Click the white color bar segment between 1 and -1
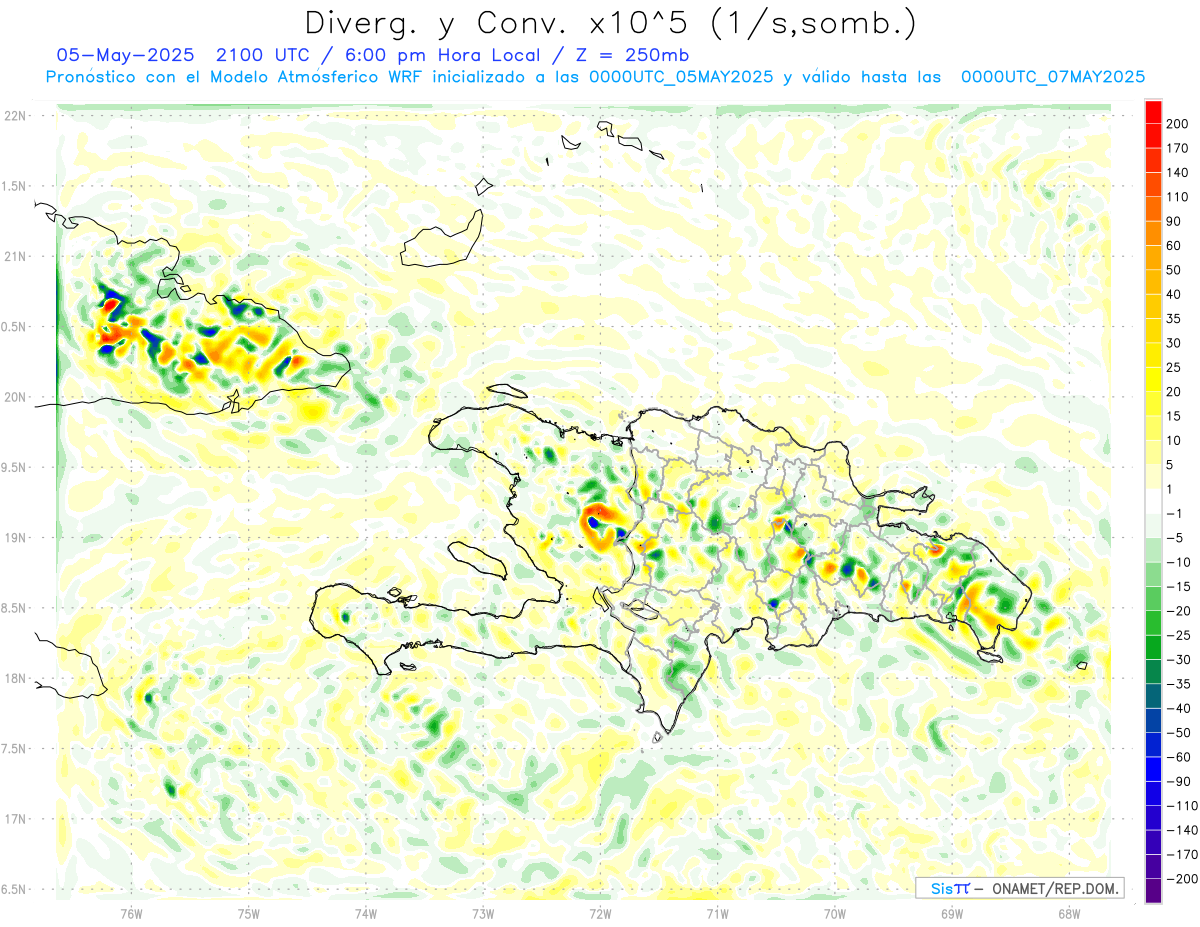 tap(1154, 502)
